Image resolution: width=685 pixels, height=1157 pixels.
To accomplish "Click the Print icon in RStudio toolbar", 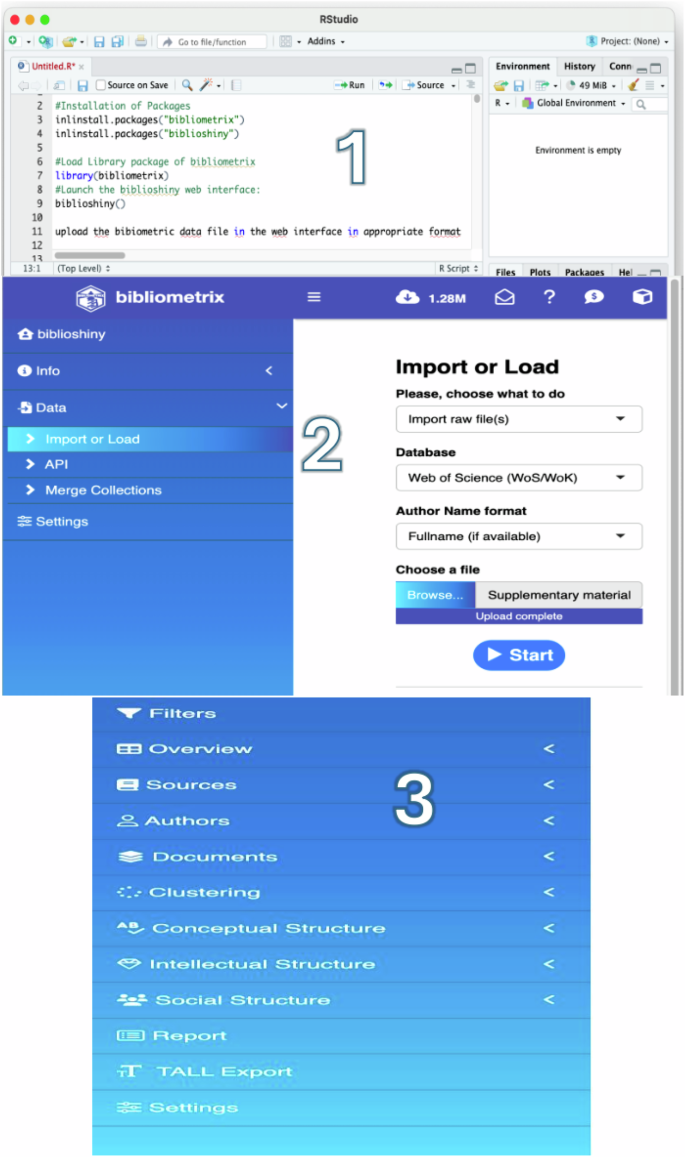I will 140,42.
